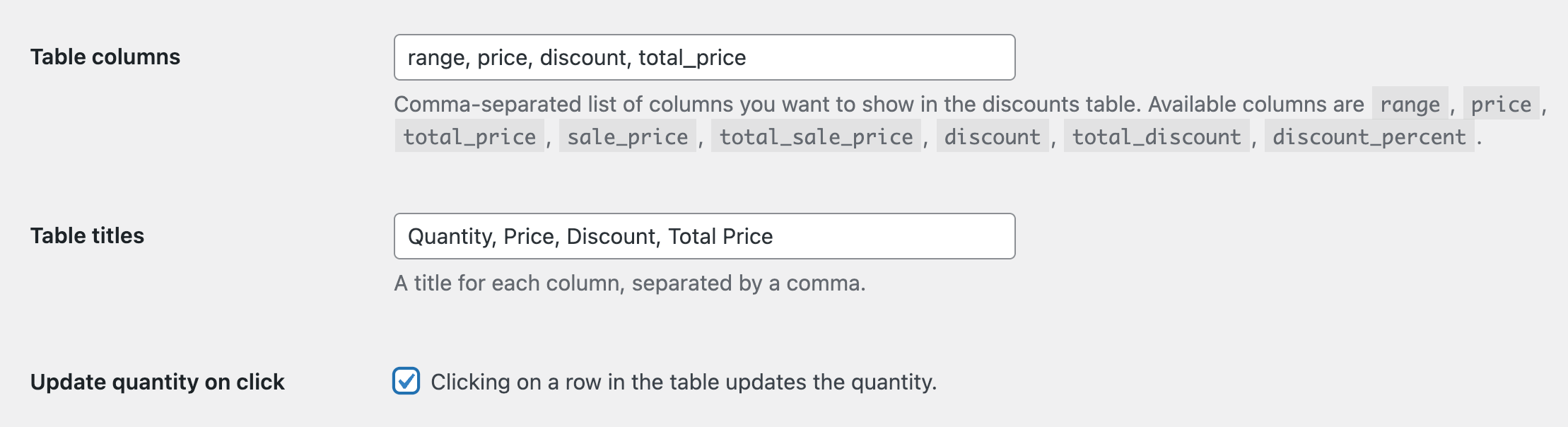The height and width of the screenshot is (427, 1568).
Task: Select the total_discount code snippet
Action: (x=1154, y=137)
